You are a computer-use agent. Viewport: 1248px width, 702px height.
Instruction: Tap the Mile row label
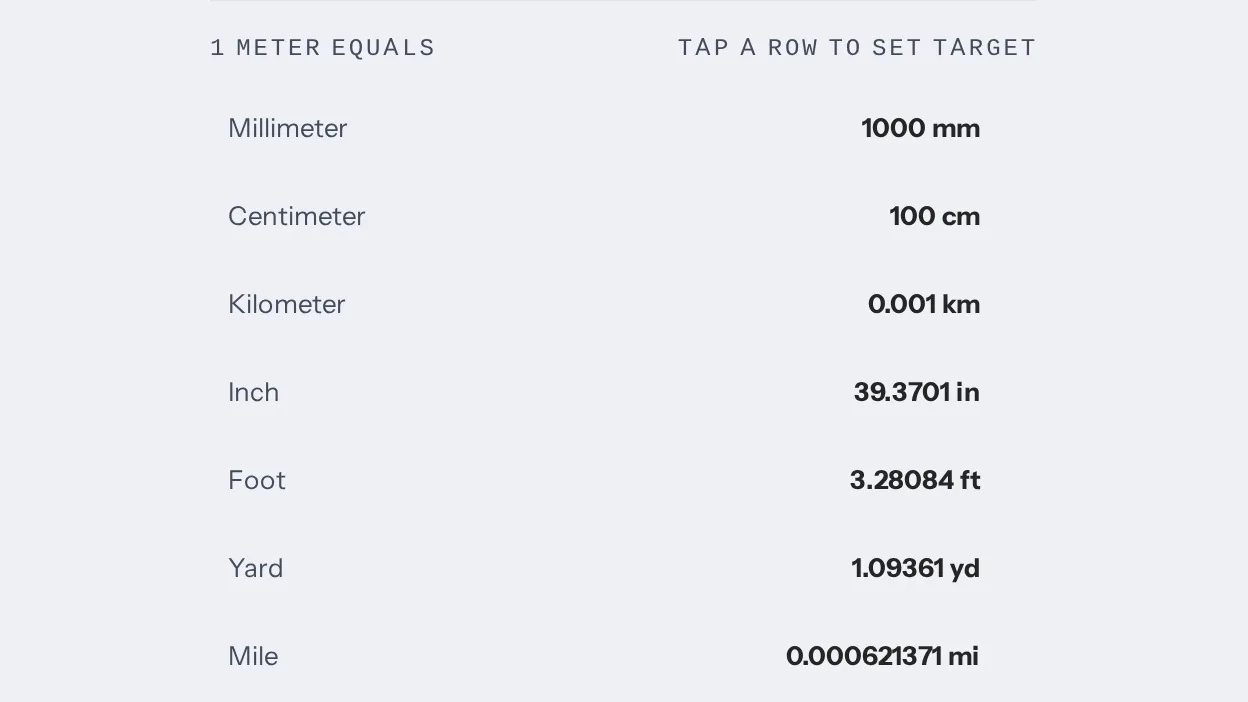(253, 656)
